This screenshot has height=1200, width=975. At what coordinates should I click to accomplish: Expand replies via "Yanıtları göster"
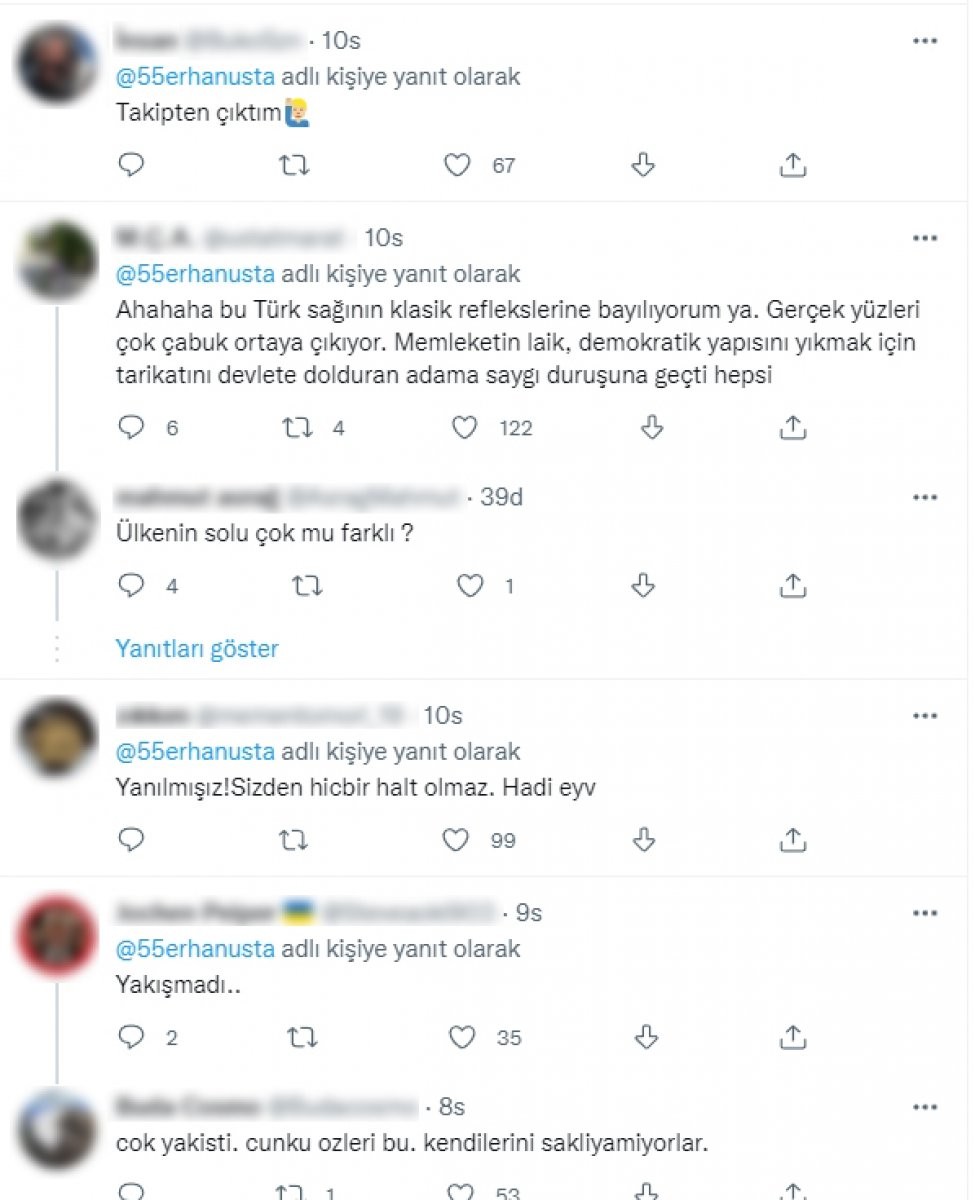coord(197,649)
